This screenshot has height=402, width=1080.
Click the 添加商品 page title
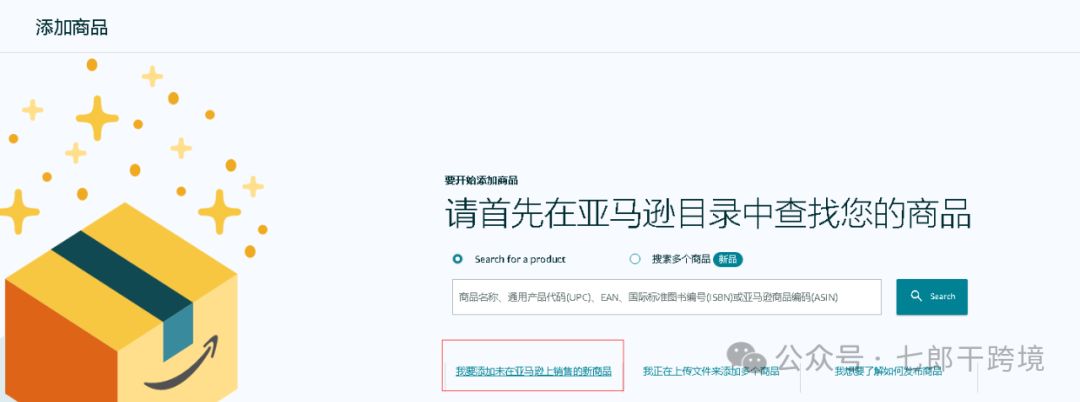pyautogui.click(x=72, y=28)
